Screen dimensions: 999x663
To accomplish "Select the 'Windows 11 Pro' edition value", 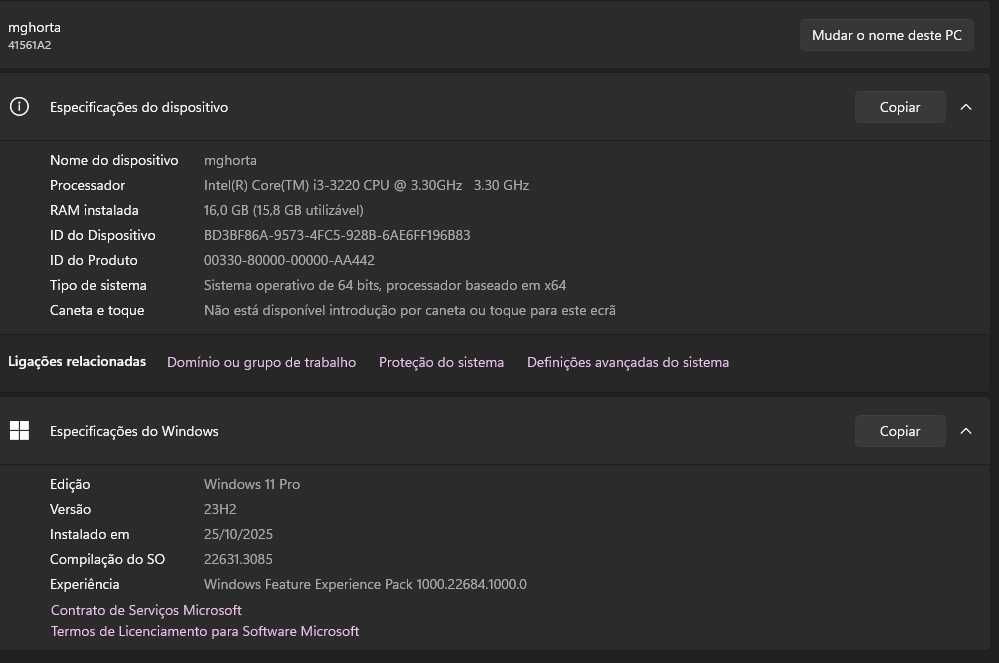I will coord(252,484).
